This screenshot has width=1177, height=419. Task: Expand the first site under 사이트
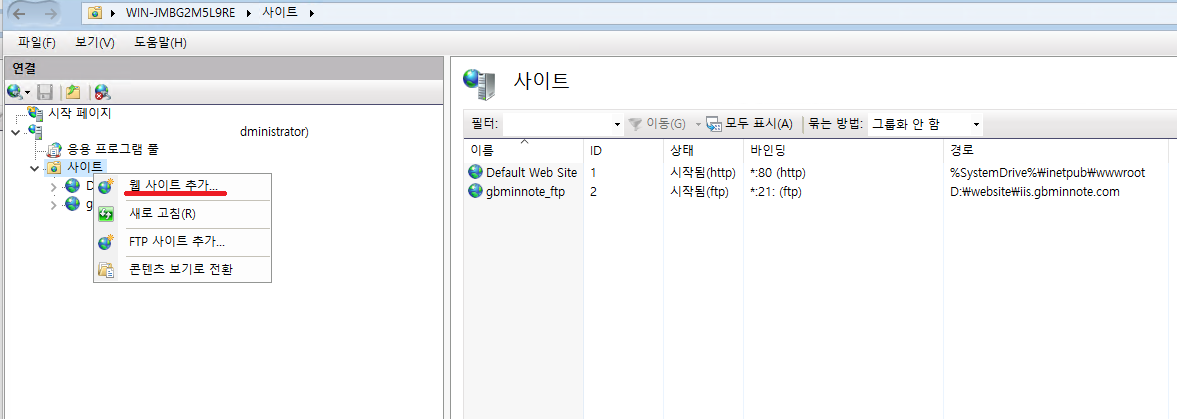(53, 185)
